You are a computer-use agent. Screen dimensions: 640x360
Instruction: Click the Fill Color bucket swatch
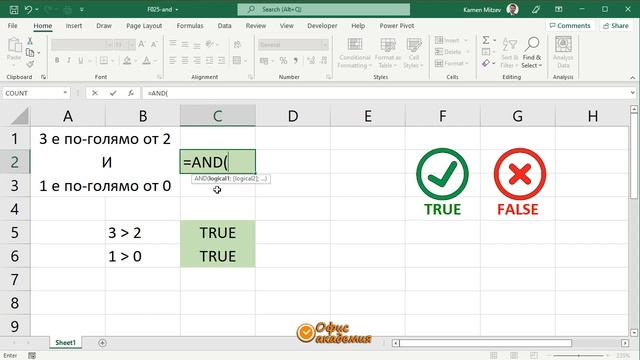pyautogui.click(x=127, y=60)
